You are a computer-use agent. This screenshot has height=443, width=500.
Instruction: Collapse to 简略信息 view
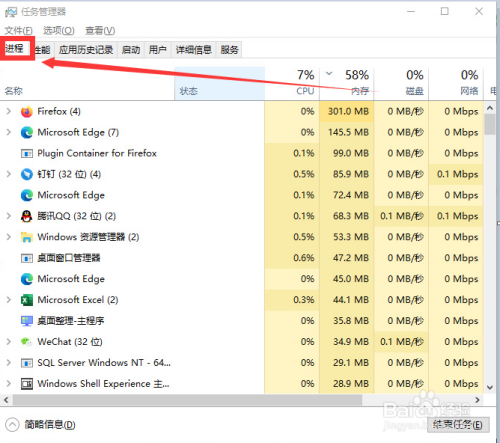[x=40, y=425]
